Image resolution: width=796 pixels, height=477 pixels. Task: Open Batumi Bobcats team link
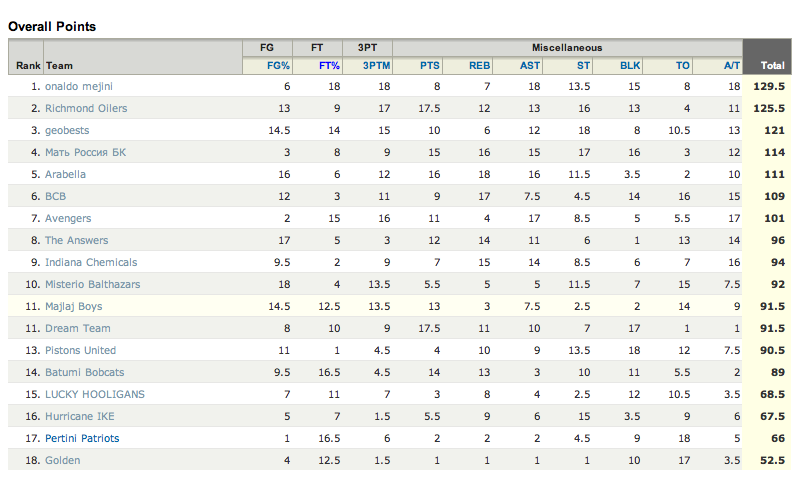click(x=84, y=372)
